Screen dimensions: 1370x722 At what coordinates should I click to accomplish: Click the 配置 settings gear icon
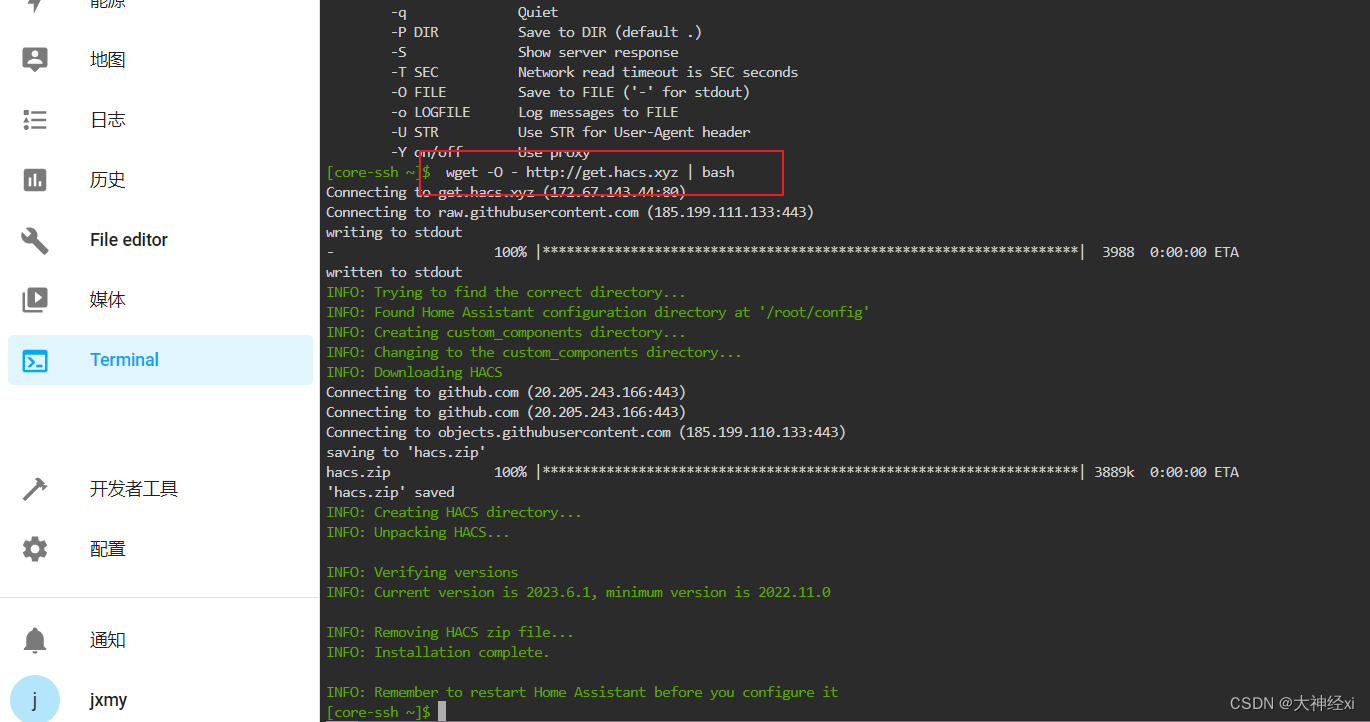35,549
